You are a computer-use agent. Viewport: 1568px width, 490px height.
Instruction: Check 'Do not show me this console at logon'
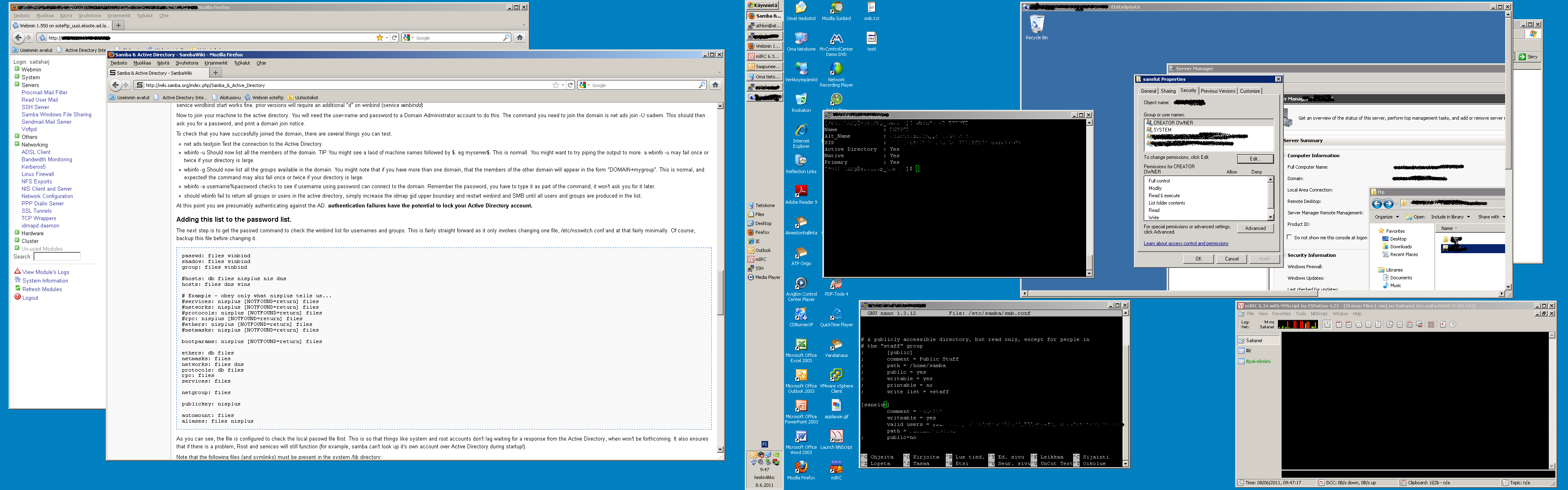(x=1289, y=237)
